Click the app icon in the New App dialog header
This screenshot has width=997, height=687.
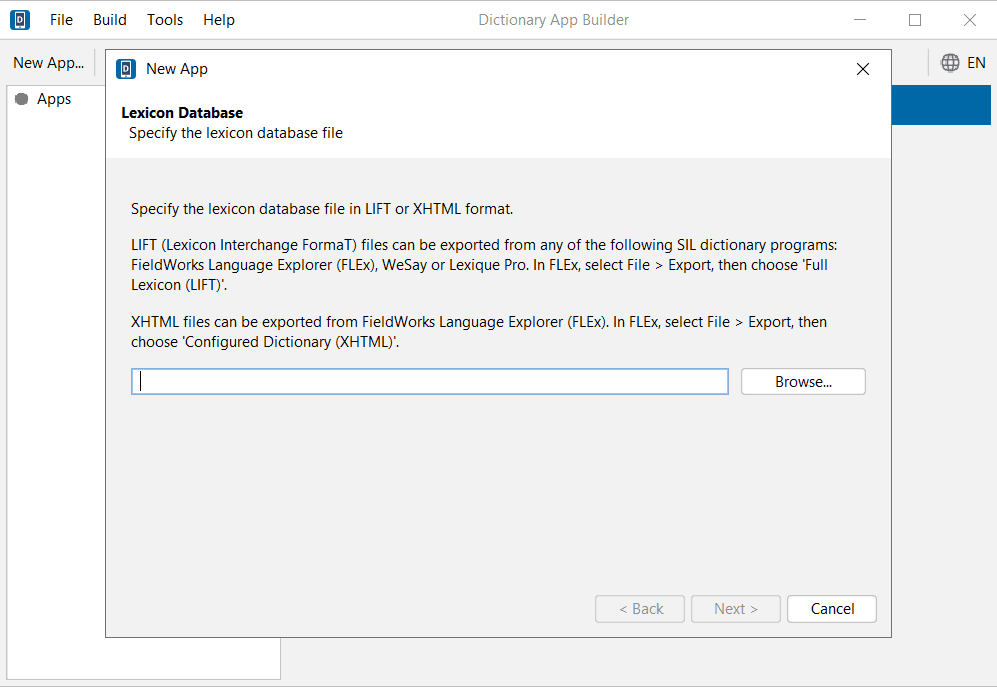click(x=125, y=68)
